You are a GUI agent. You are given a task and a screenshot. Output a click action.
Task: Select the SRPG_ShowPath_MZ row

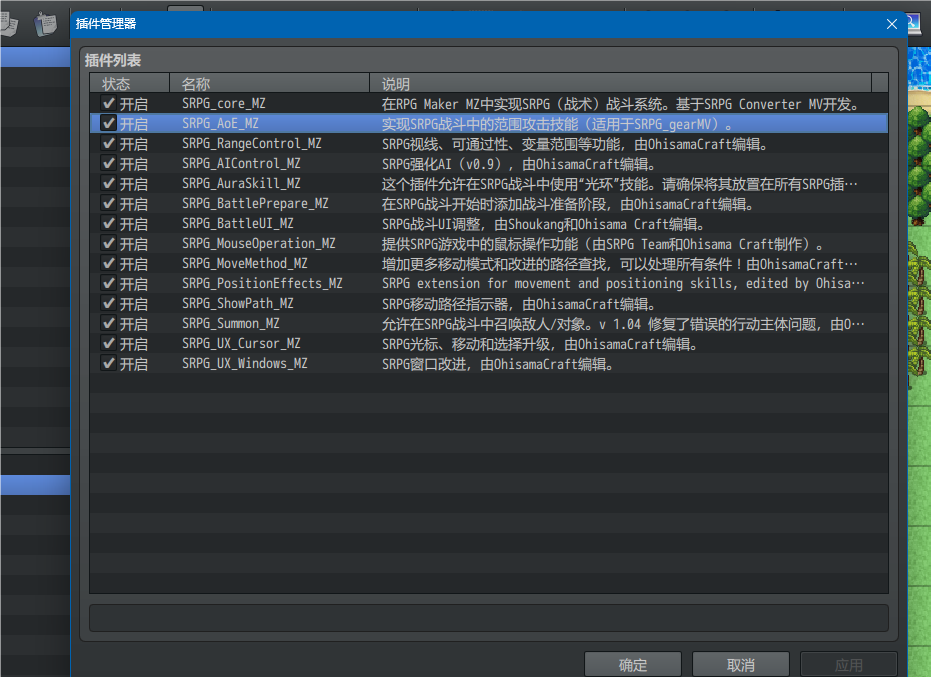click(489, 304)
